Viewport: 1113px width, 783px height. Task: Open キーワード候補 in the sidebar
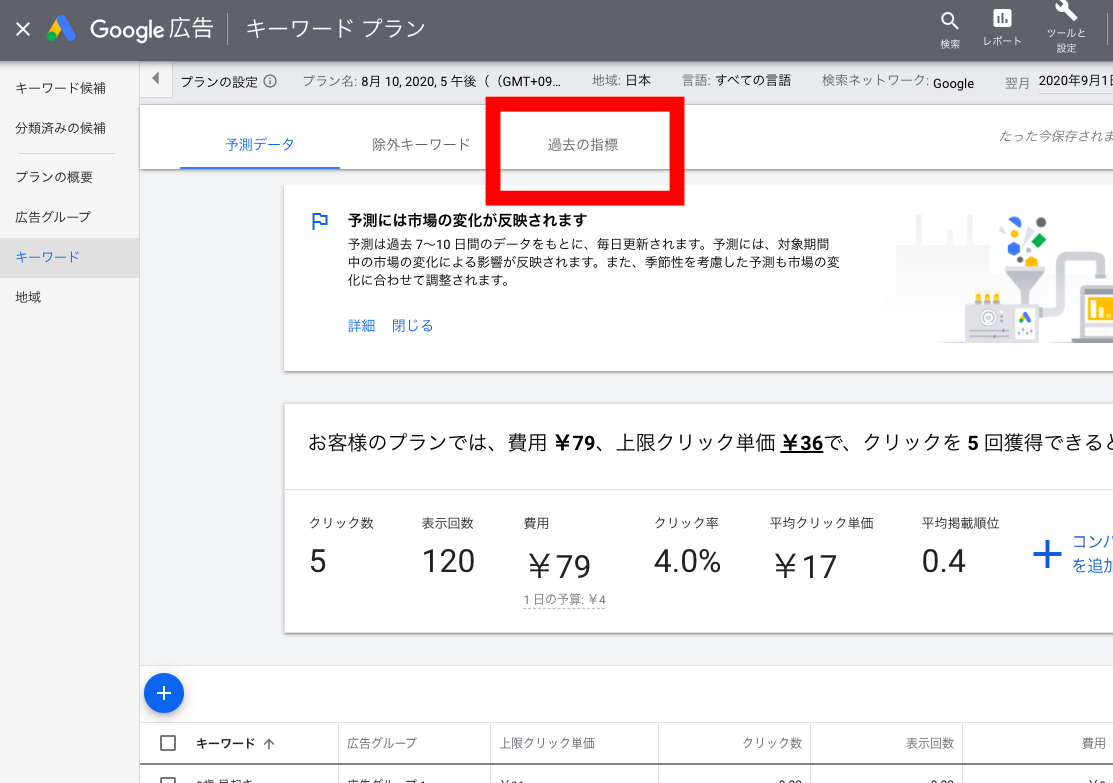61,88
